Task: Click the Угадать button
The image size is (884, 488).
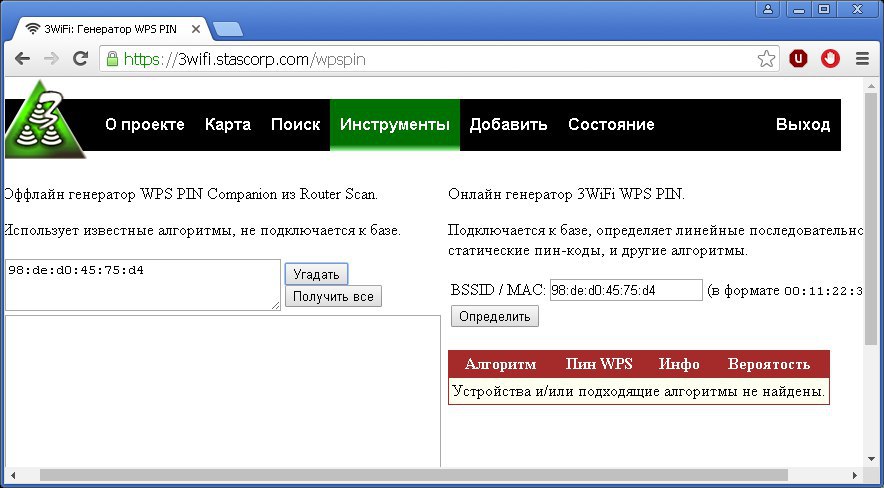Action: tap(316, 274)
